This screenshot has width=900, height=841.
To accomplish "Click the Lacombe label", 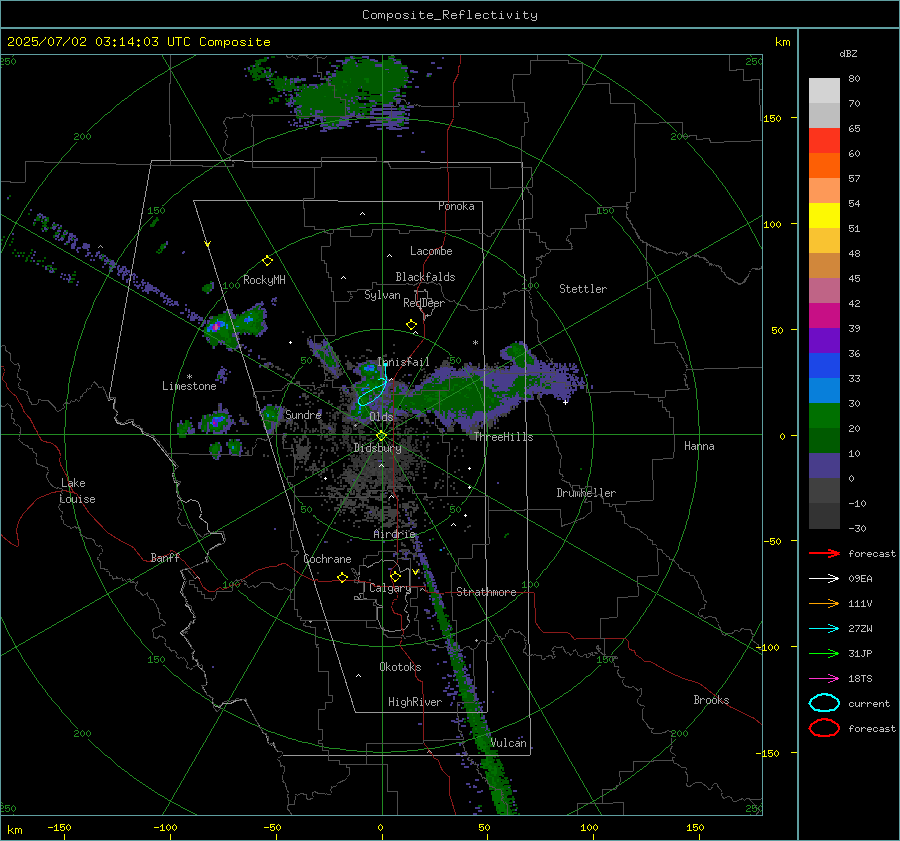I will (x=431, y=251).
